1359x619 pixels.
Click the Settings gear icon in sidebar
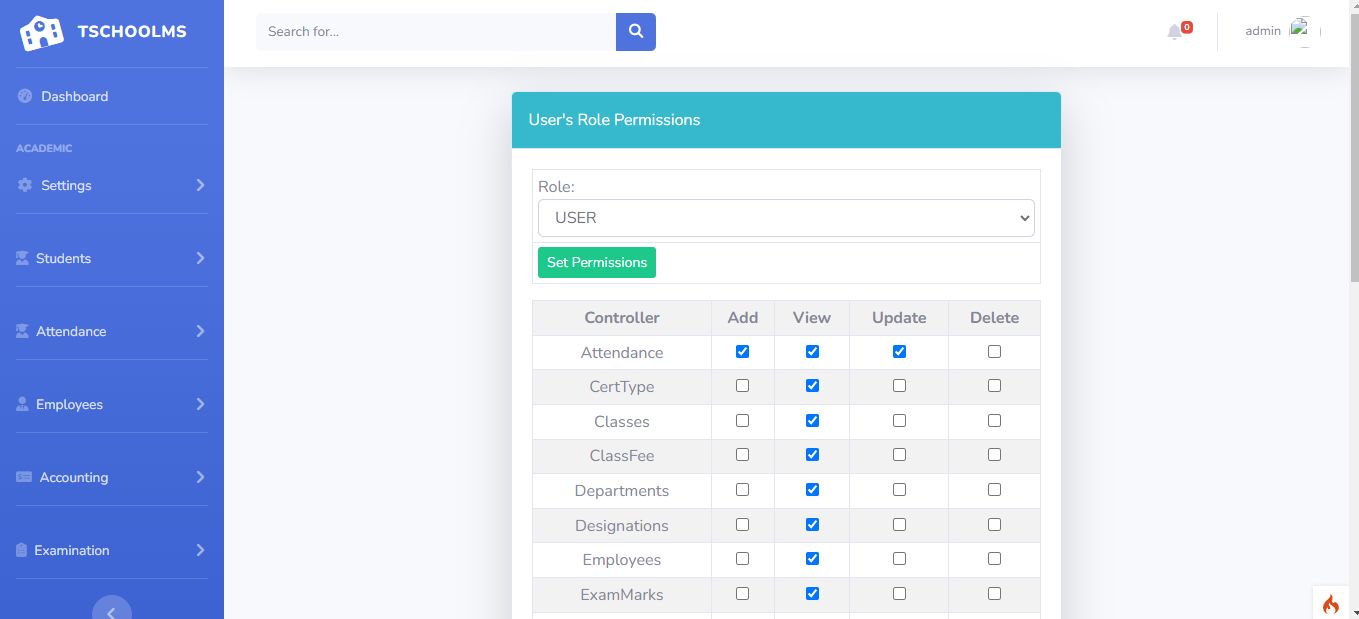25,186
